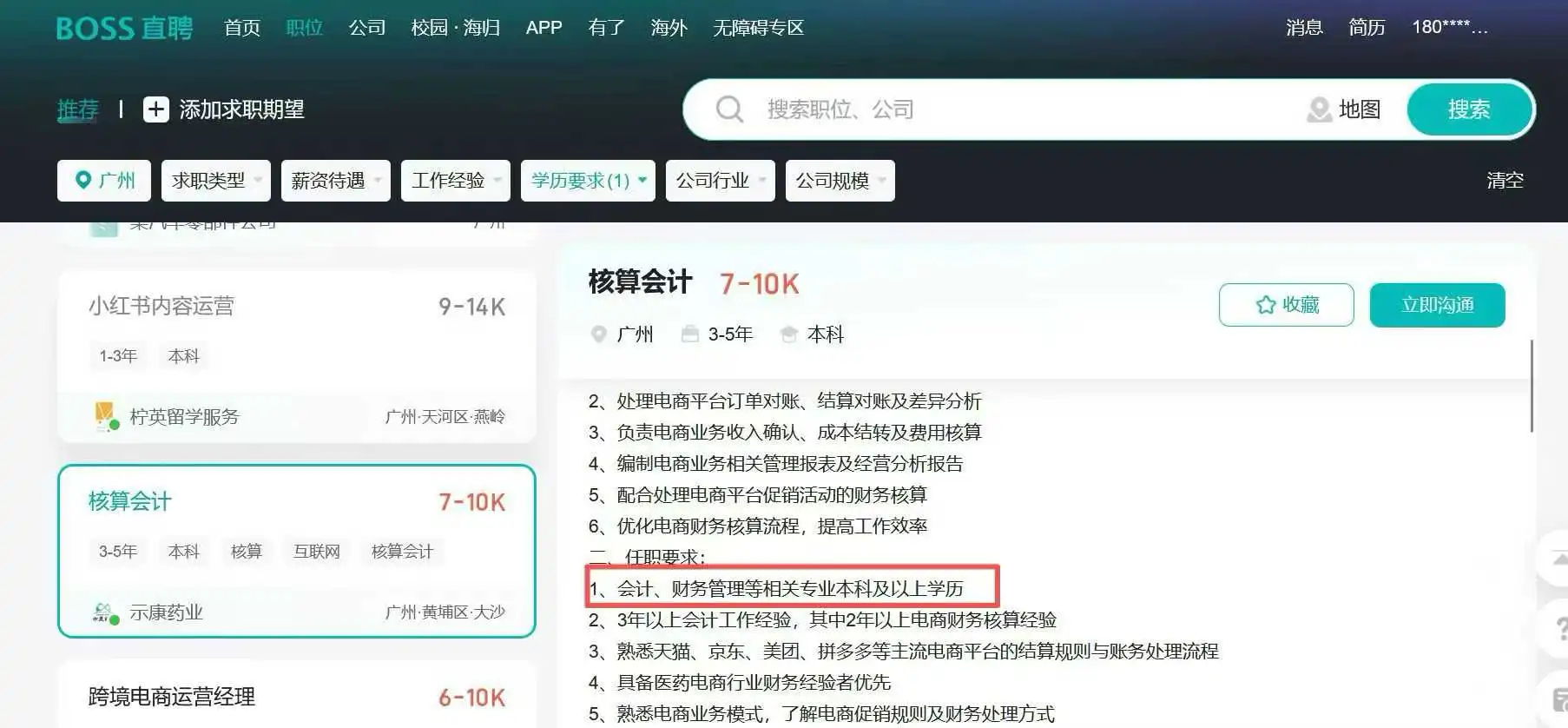
Task: Open 消息 messages
Action: [x=1305, y=28]
